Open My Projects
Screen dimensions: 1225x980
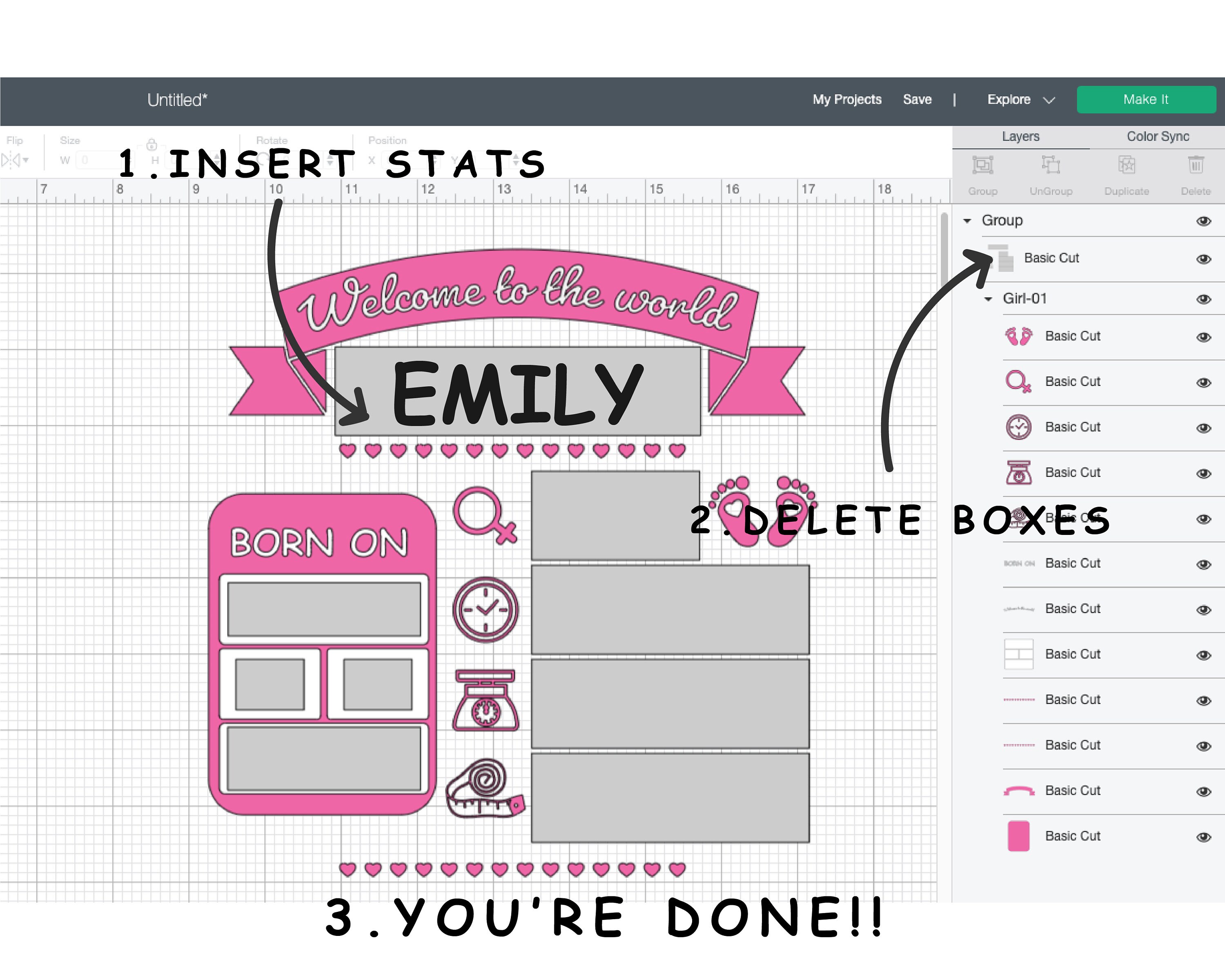[x=846, y=100]
